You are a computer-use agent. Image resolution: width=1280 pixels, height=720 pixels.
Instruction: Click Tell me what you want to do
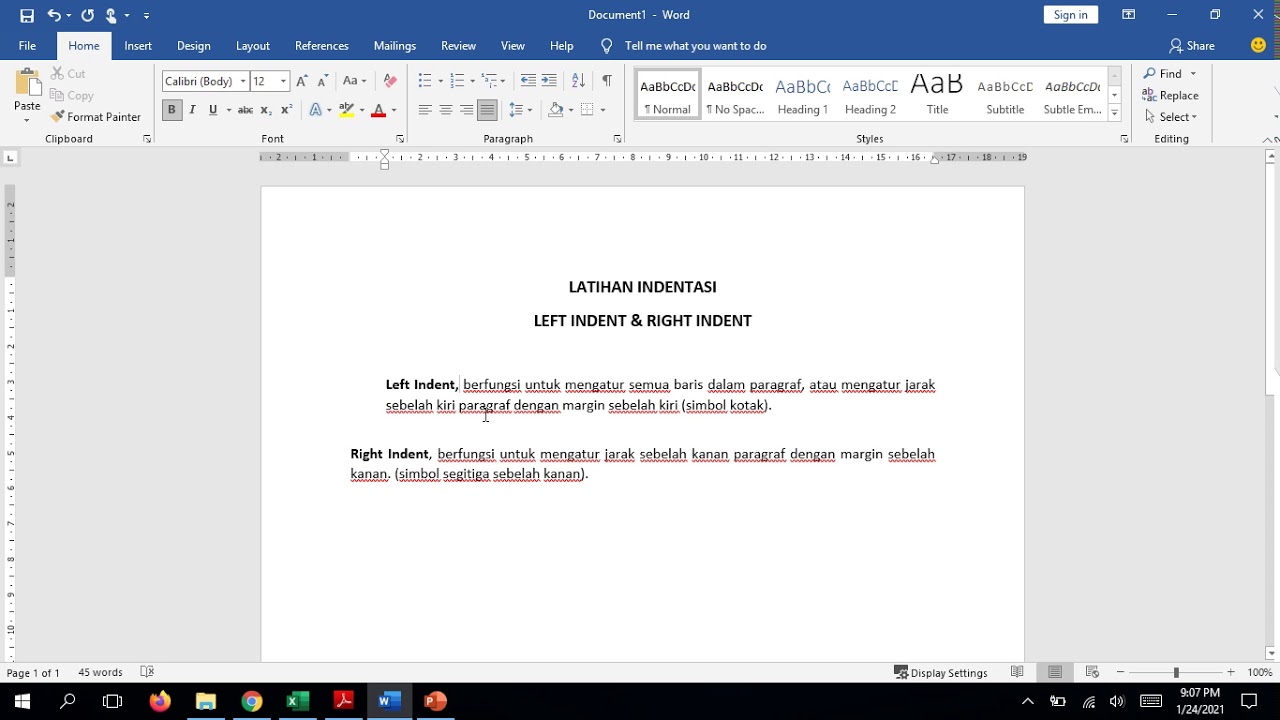695,46
